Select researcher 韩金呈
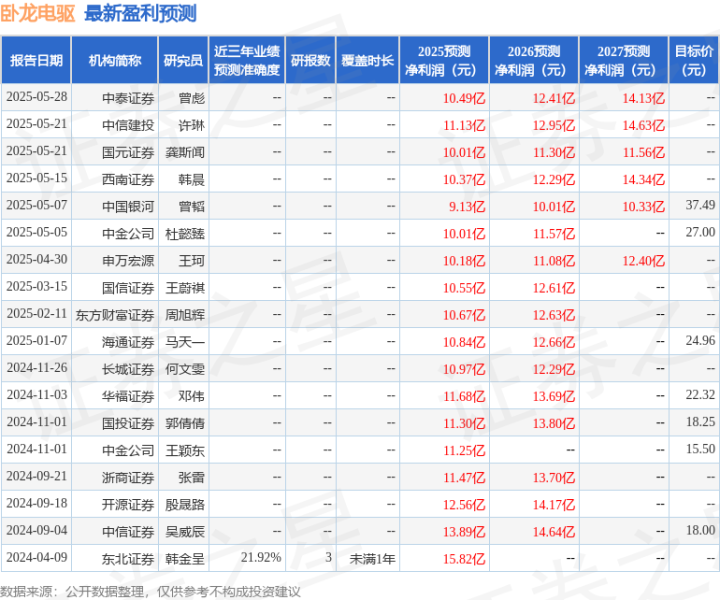The image size is (720, 600). point(185,558)
